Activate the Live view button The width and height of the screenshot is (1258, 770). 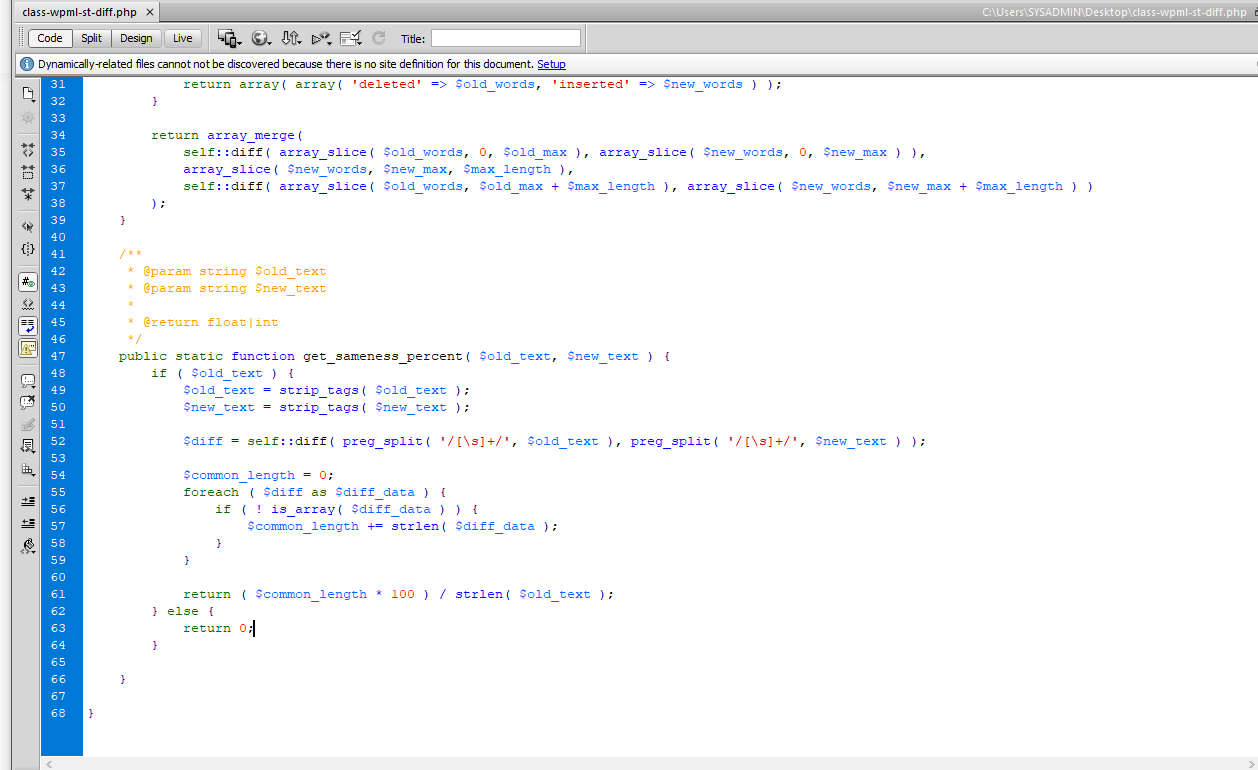click(182, 37)
